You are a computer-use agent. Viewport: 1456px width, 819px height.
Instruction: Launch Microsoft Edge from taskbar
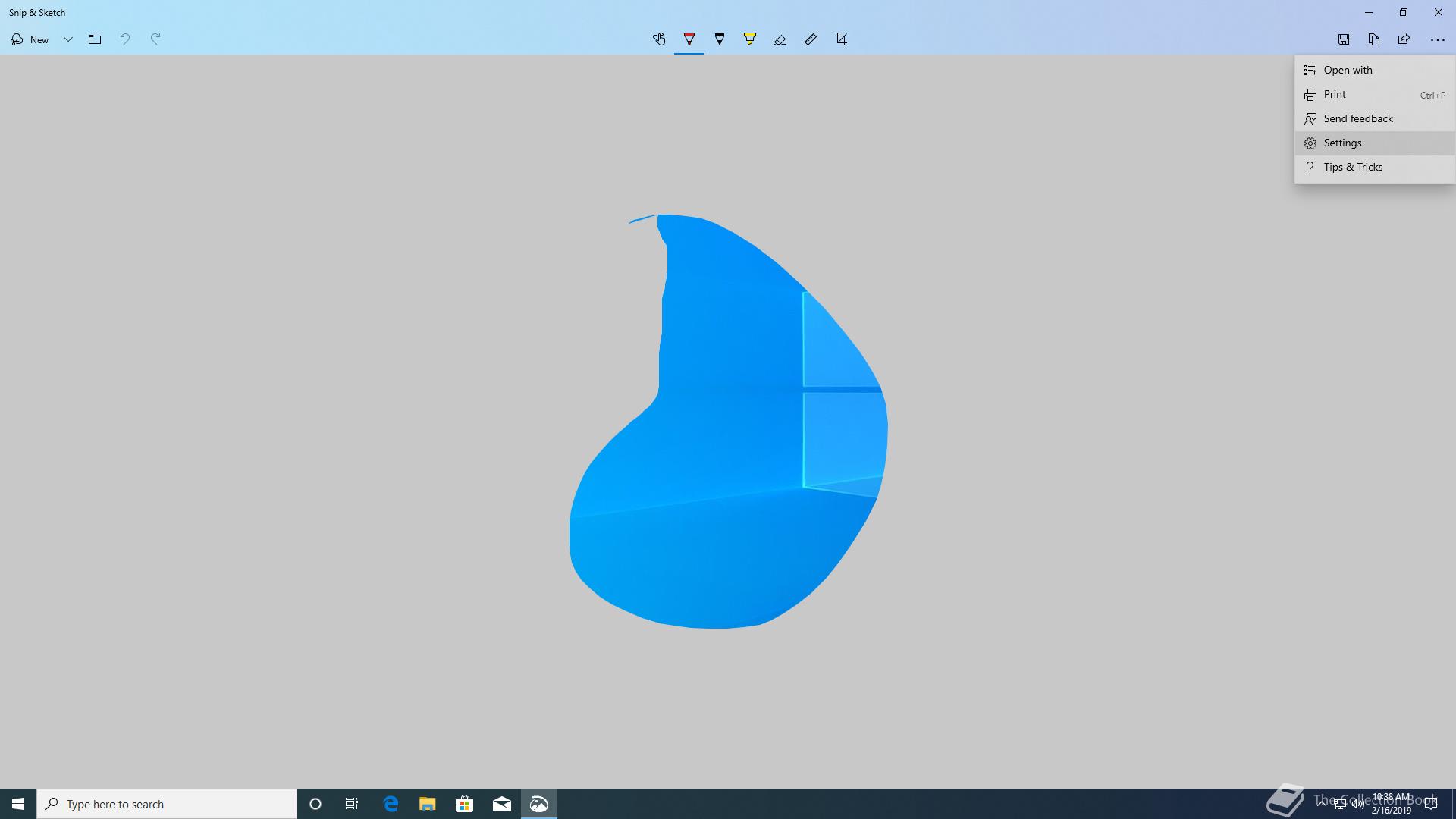(391, 804)
